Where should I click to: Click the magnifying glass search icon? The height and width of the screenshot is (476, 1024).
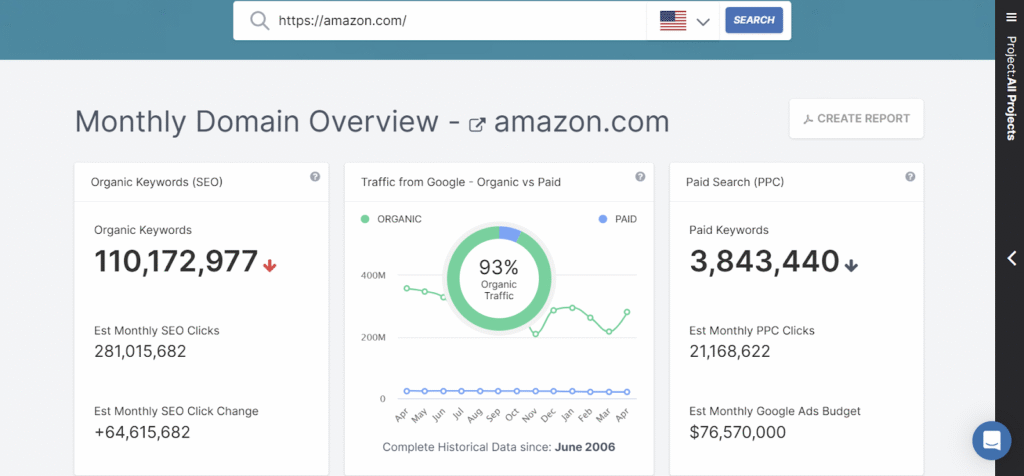(x=259, y=20)
